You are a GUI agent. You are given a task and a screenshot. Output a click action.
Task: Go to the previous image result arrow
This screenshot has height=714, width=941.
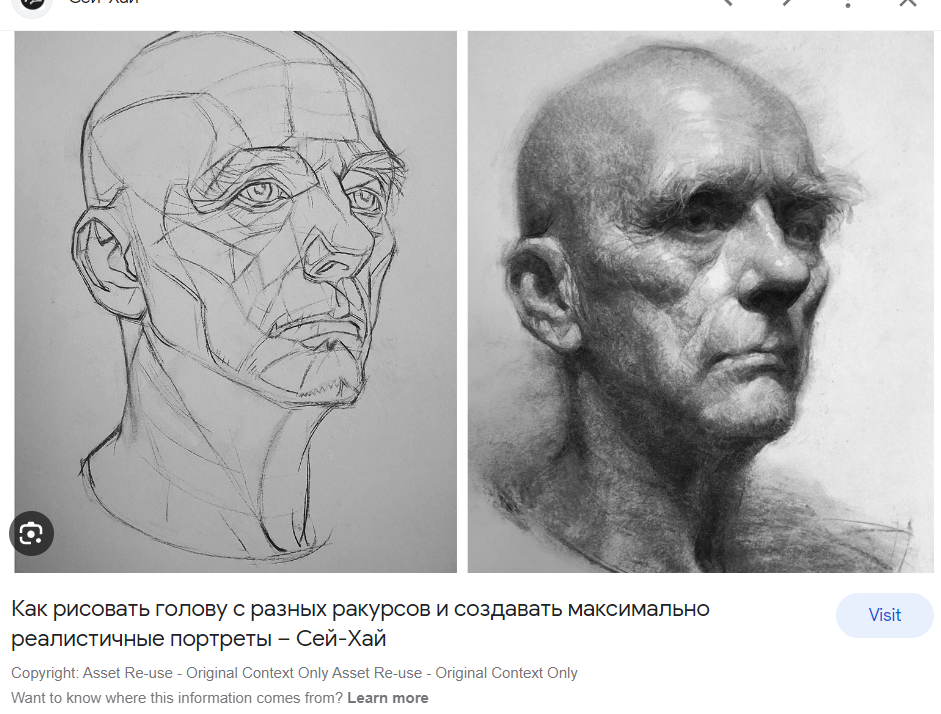click(727, 2)
